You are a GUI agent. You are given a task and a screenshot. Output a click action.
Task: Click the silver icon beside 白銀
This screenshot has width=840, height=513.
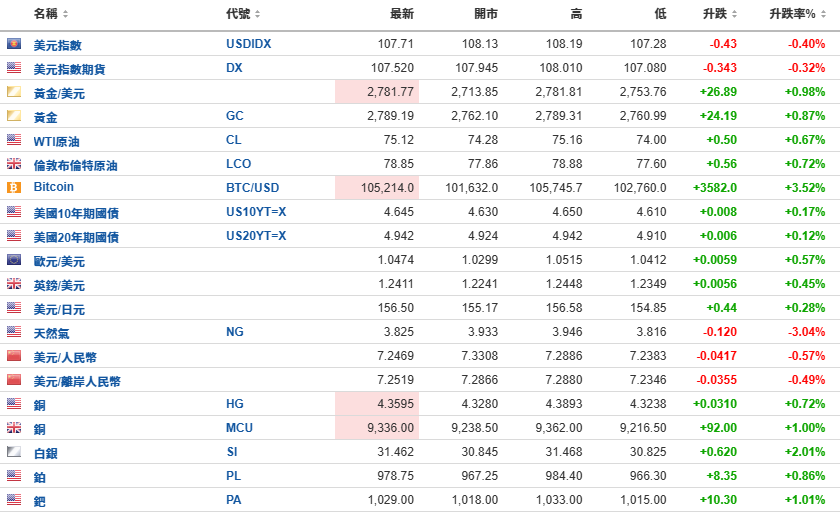click(14, 452)
